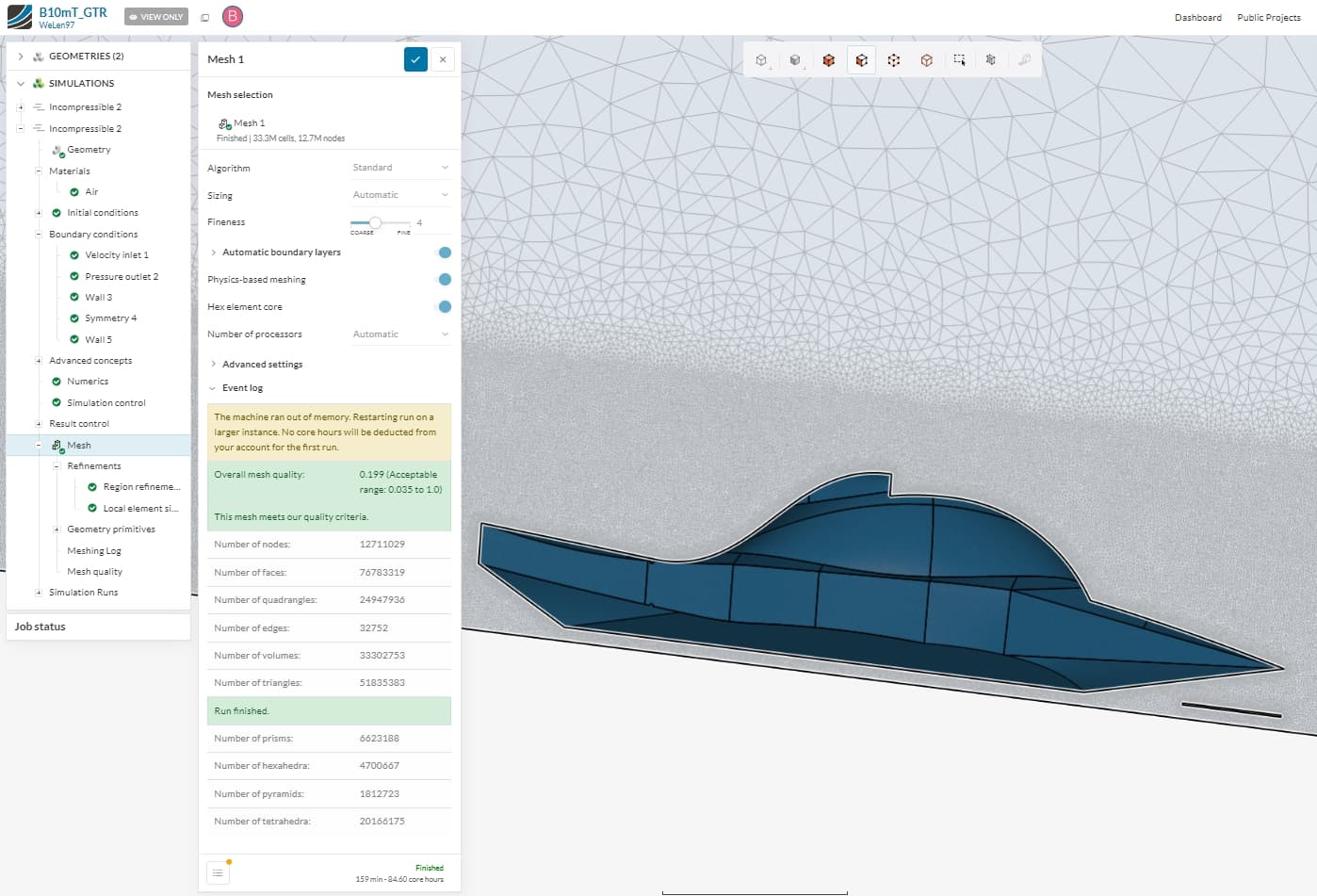Disable Physics-based meshing
The height and width of the screenshot is (896, 1317).
click(x=443, y=279)
